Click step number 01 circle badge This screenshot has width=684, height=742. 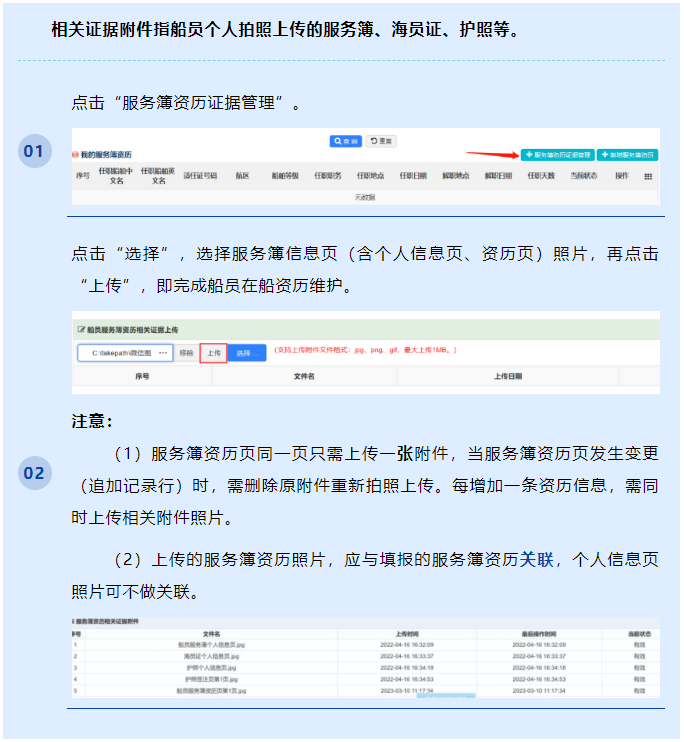point(34,151)
